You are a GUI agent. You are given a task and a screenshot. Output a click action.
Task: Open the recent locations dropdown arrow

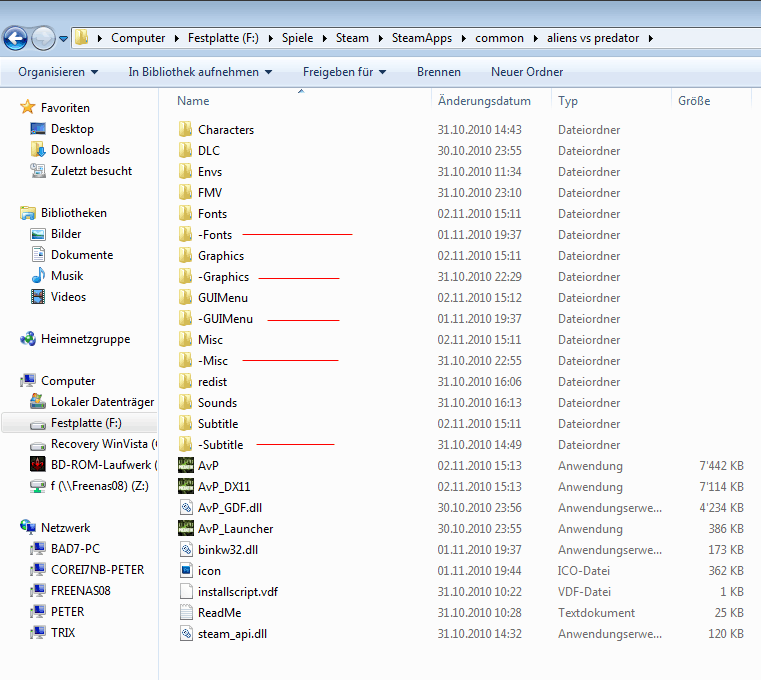click(x=64, y=38)
